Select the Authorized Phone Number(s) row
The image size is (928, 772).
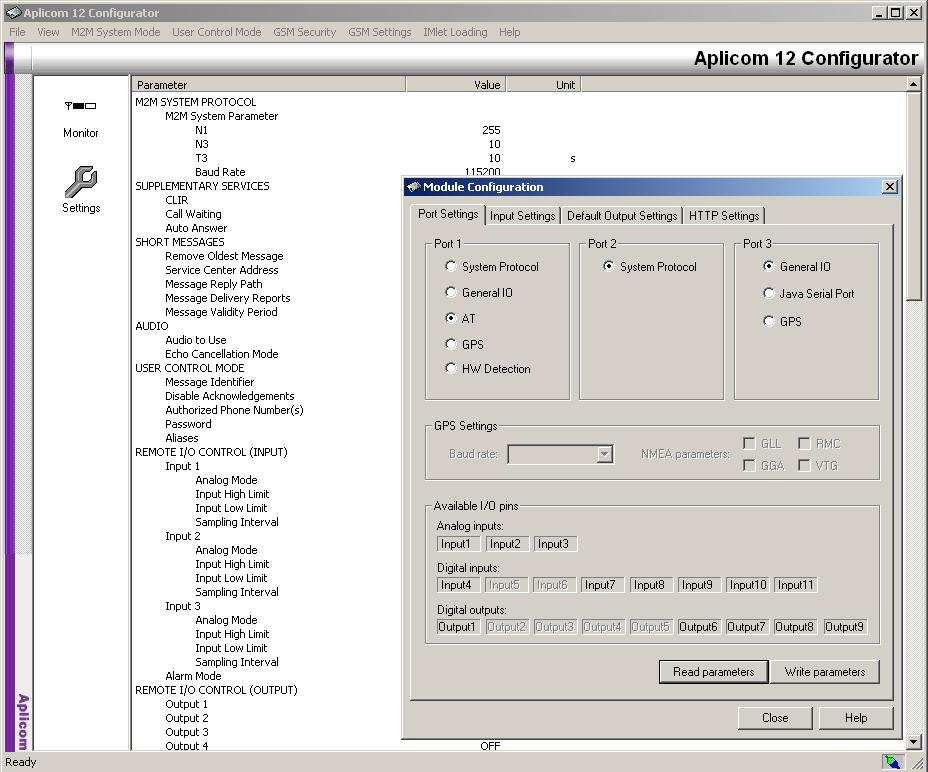[x=234, y=410]
